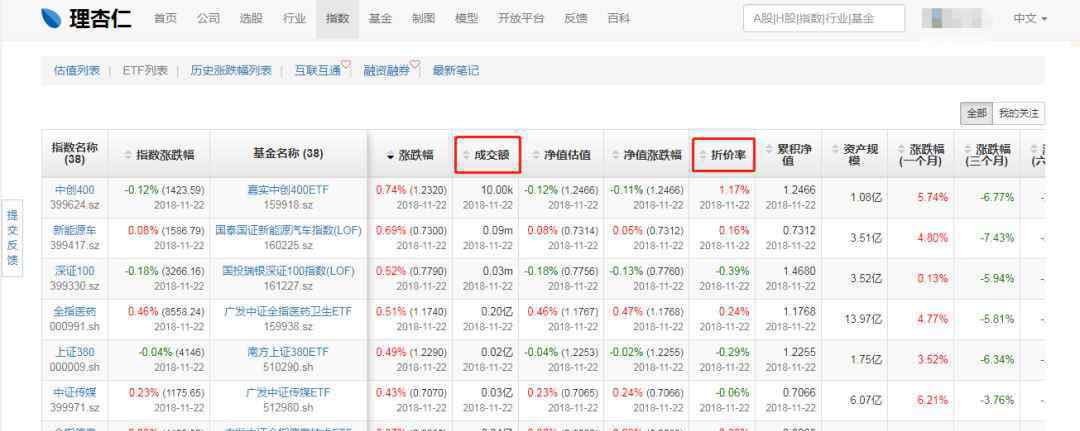Open the ETF列表 sub-tab
Screen dimensions: 1080x431
(x=145, y=70)
